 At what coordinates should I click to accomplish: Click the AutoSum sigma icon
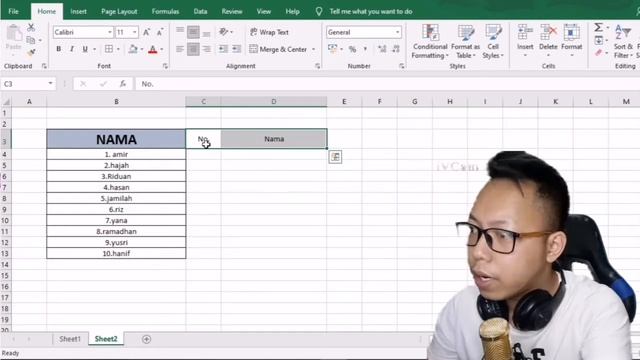[598, 27]
